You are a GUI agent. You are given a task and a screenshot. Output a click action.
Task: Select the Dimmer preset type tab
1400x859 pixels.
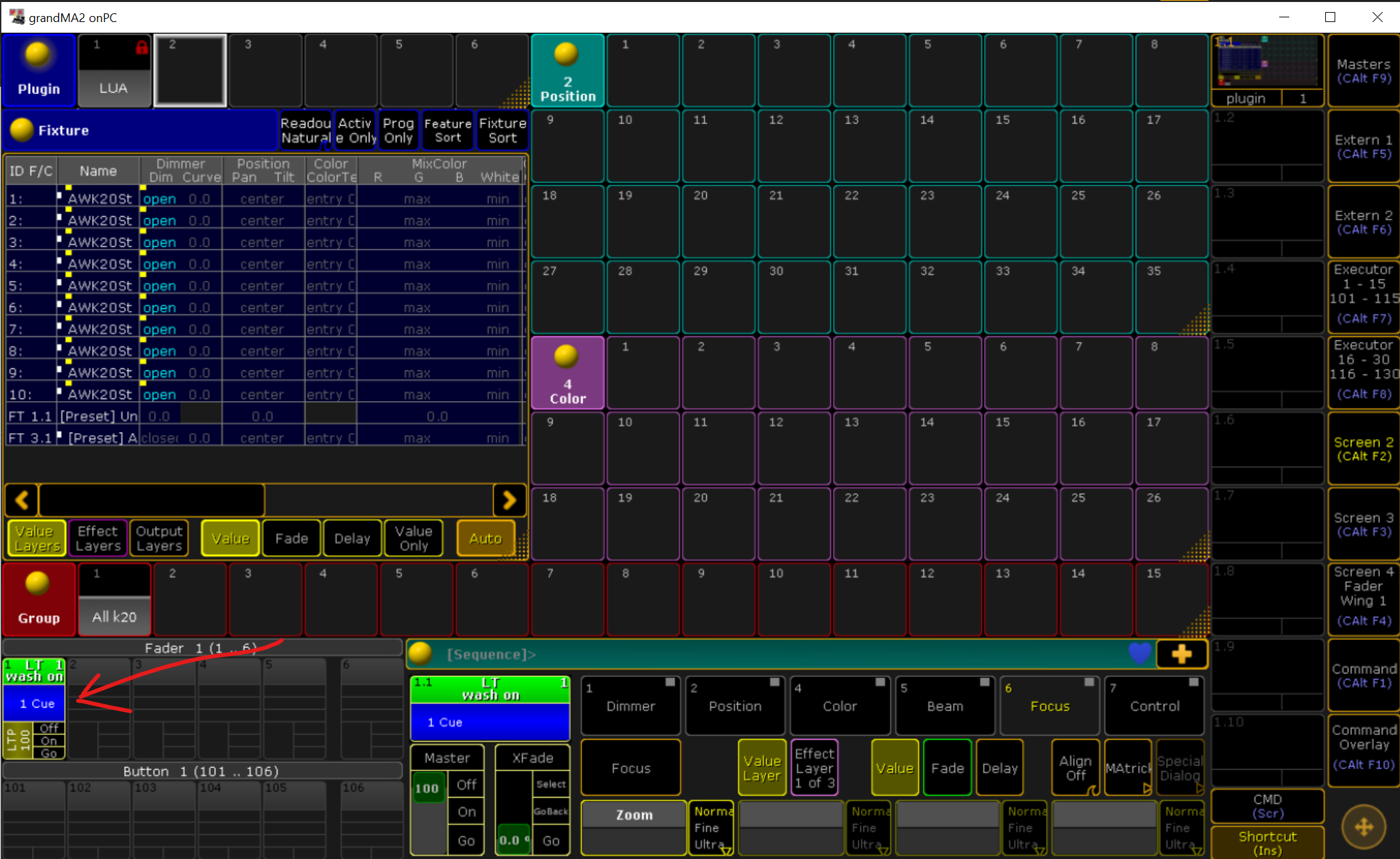coord(630,705)
